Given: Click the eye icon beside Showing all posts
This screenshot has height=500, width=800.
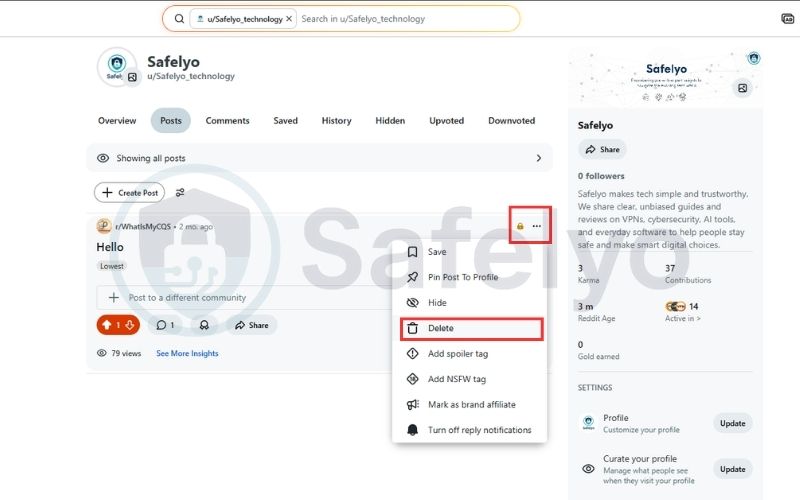Looking at the screenshot, I should (103, 158).
